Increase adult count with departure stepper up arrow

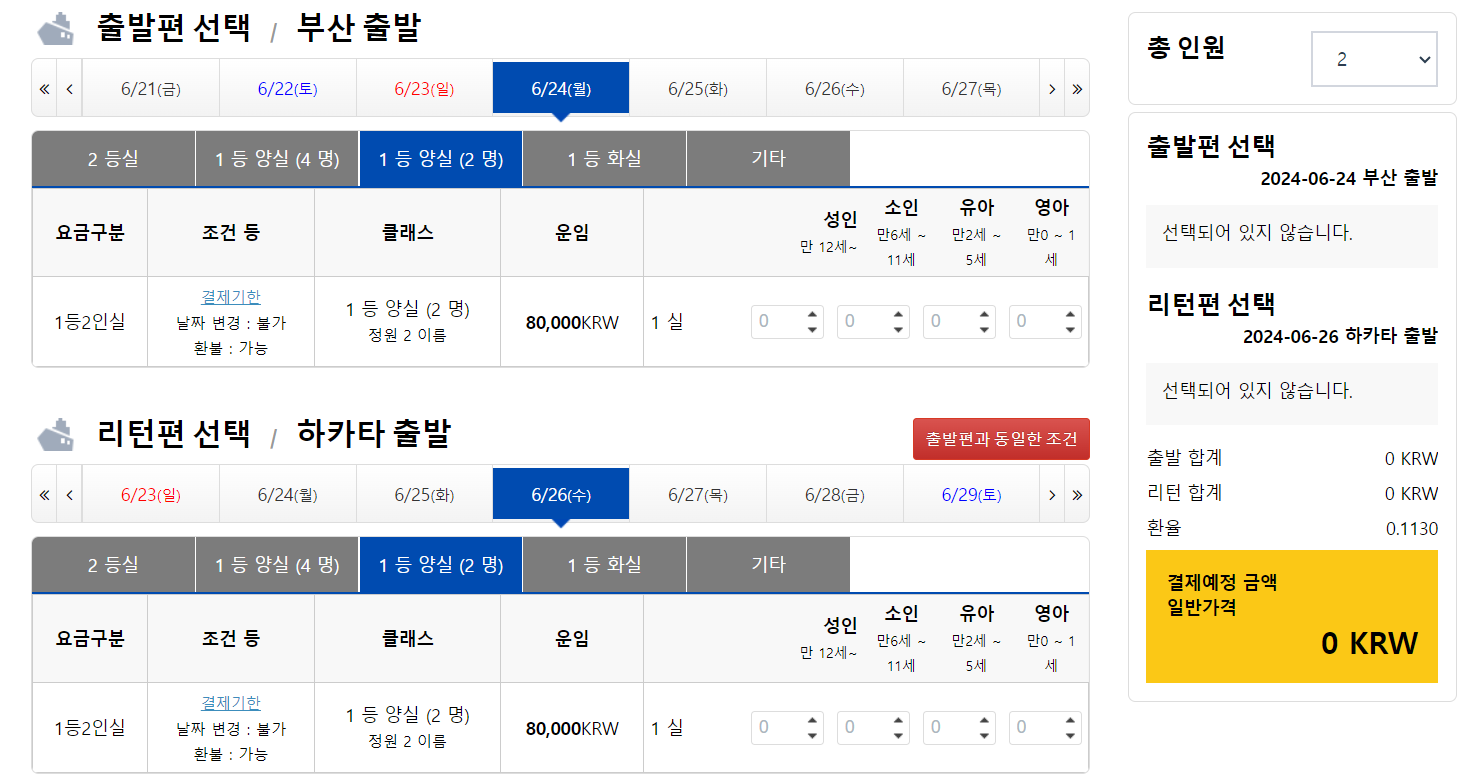[x=810, y=314]
